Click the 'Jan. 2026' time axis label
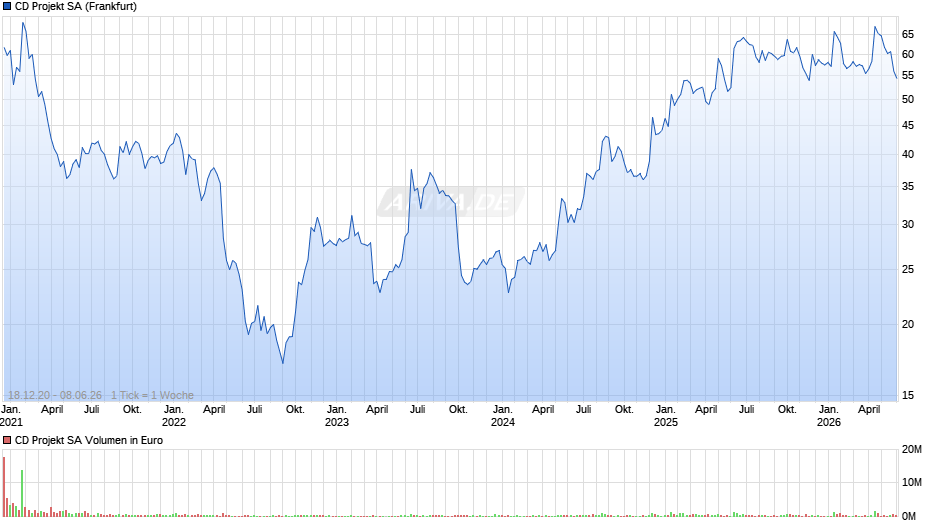 tap(829, 416)
